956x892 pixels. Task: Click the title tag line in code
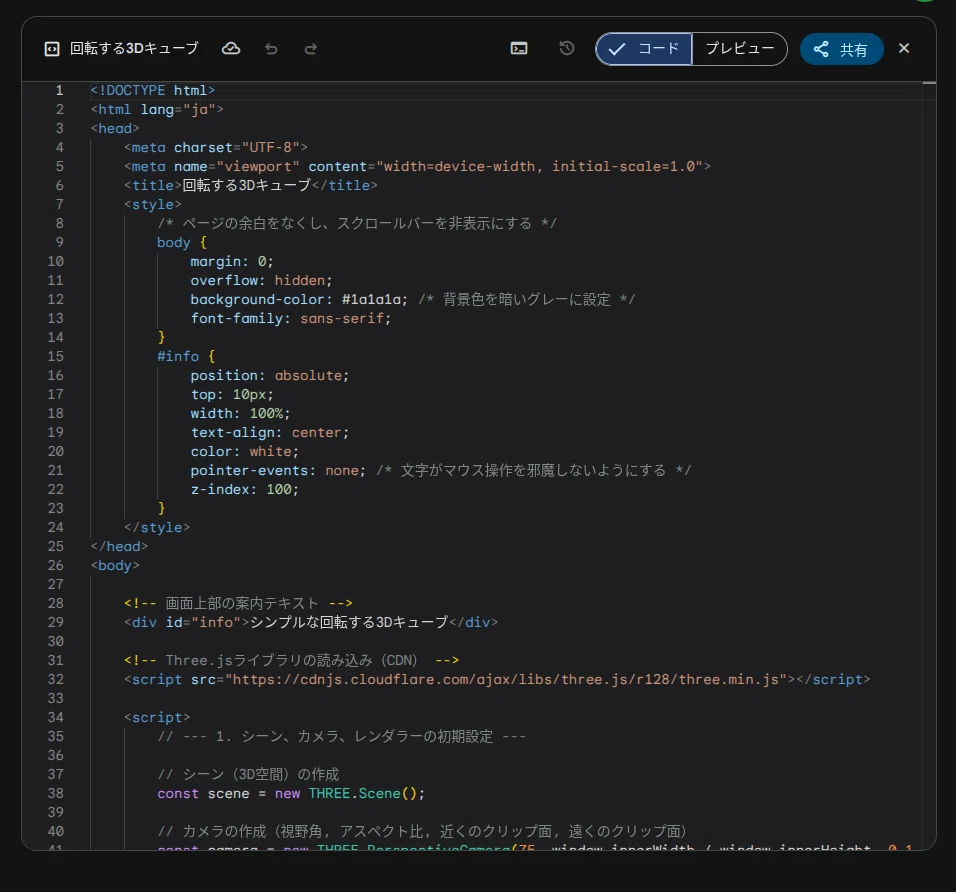[251, 185]
